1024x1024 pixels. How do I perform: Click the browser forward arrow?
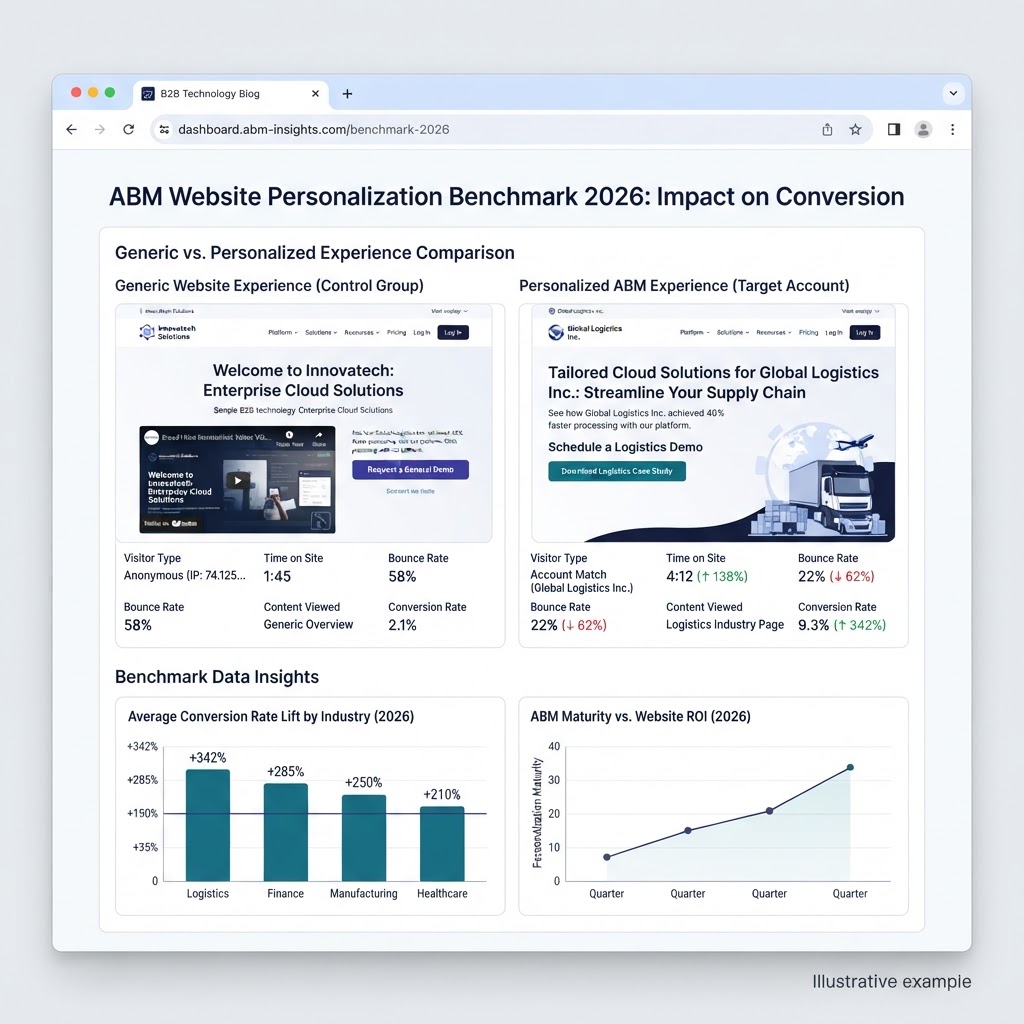100,129
